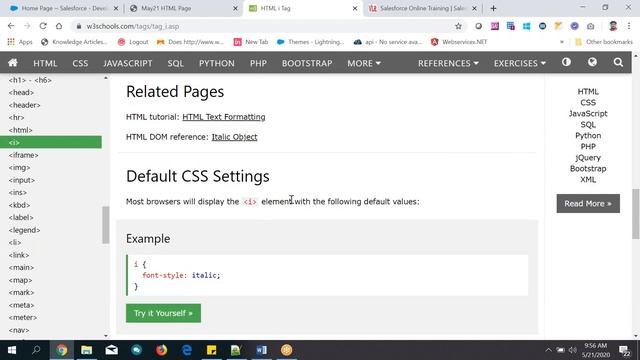Click the sidebar scrollbar down arrow
Image resolution: width=640 pixels, height=360 pixels.
[x=106, y=336]
